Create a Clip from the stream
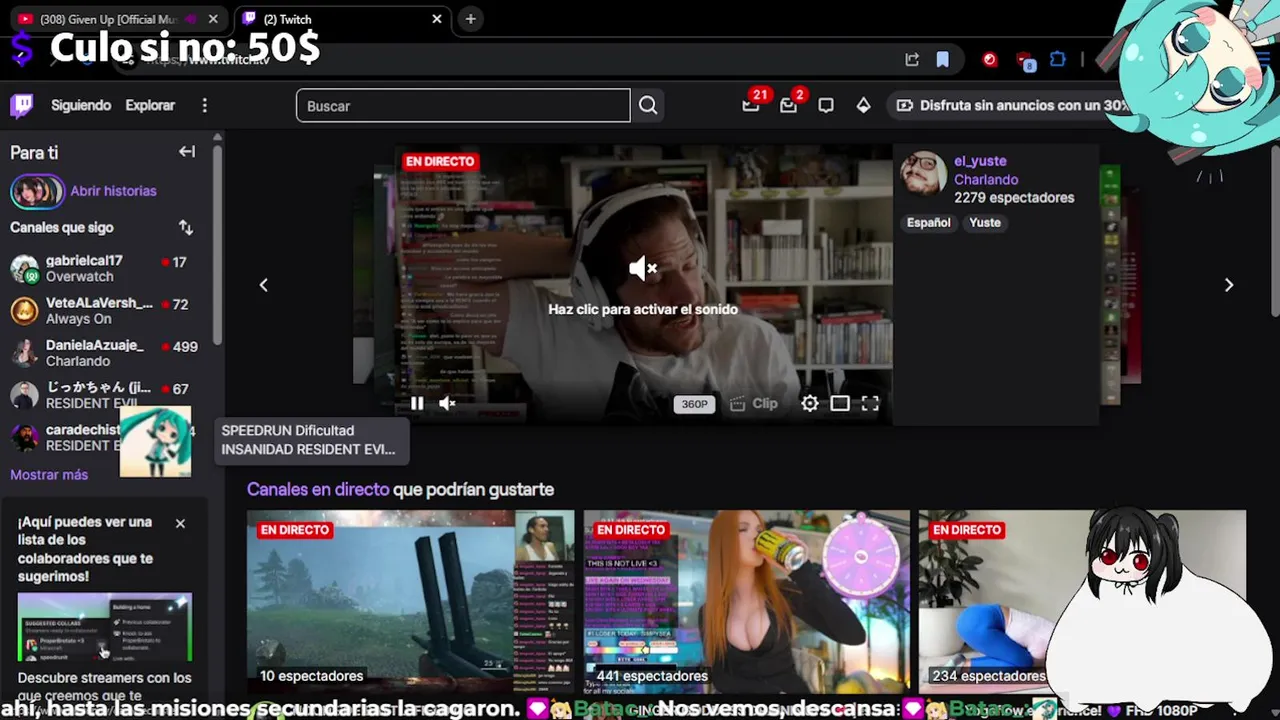The width and height of the screenshot is (1280, 720). pos(754,404)
